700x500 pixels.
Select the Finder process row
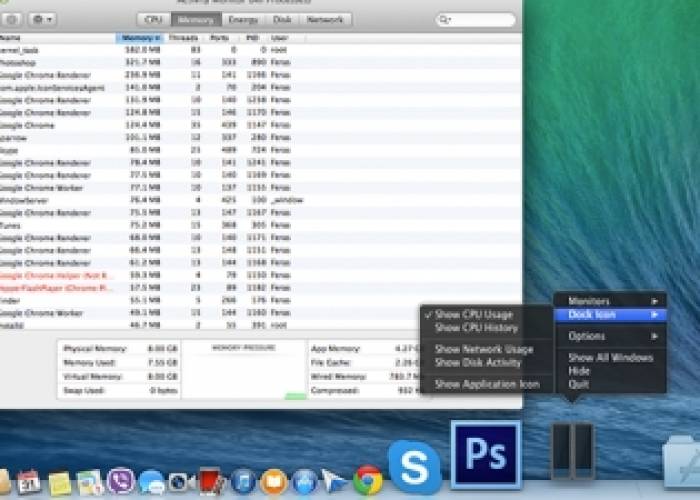(261, 300)
